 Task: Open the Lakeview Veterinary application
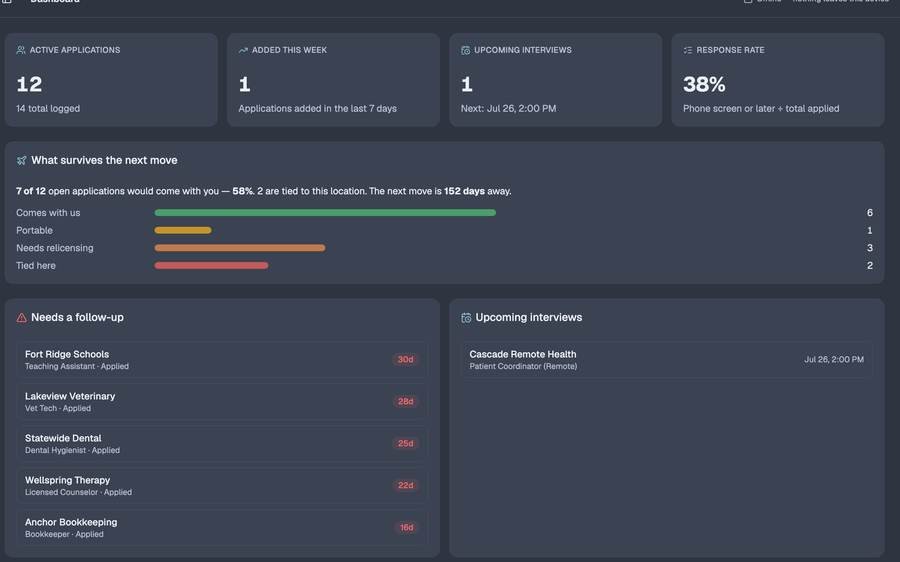click(x=222, y=402)
